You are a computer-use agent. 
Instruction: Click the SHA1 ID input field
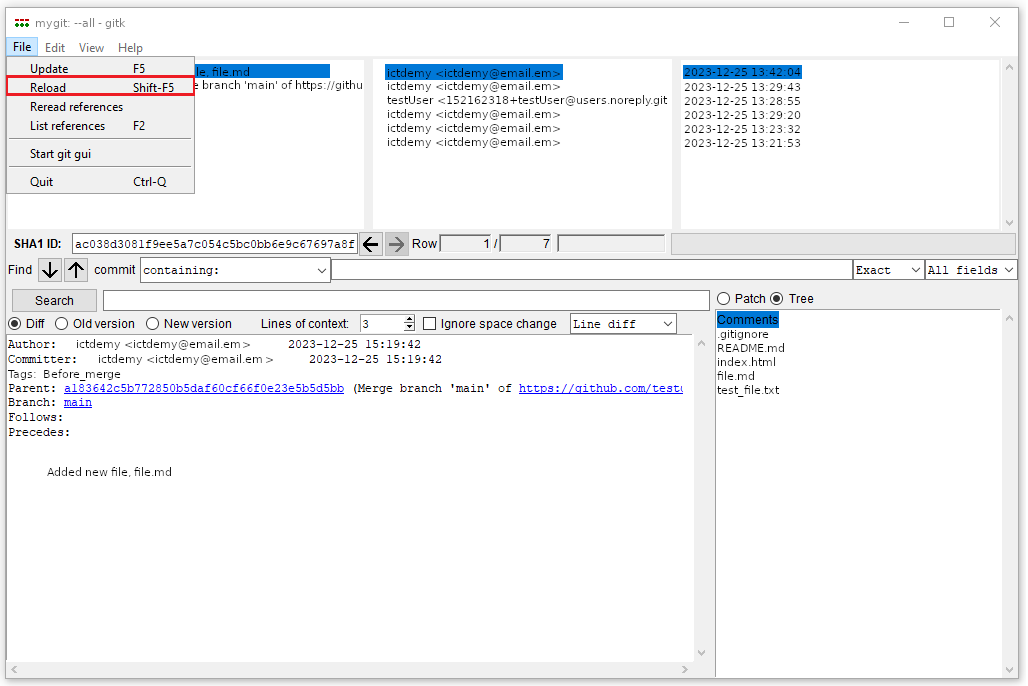pos(214,244)
